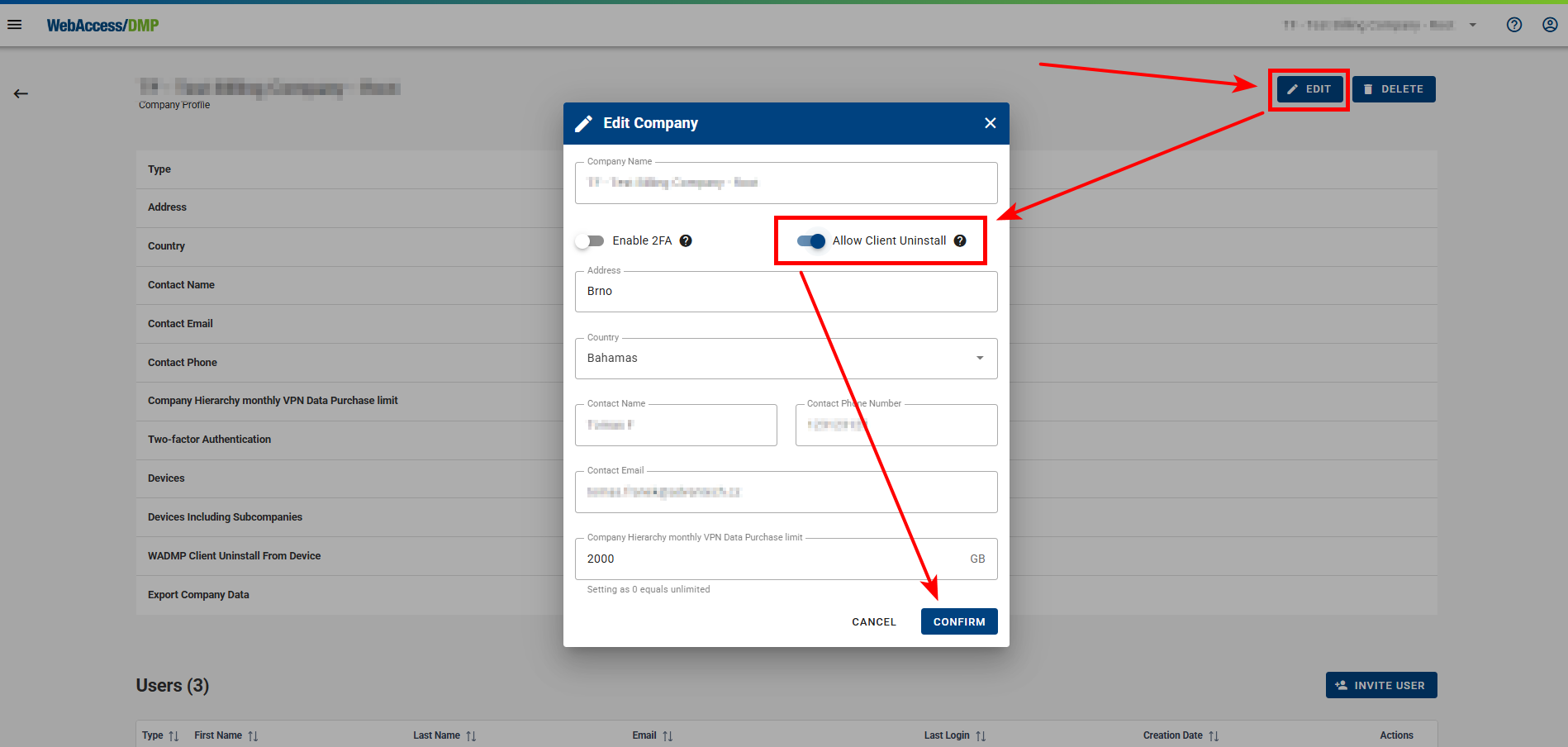Open the user account profile icon
This screenshot has height=747, width=1568.
coord(1550,25)
